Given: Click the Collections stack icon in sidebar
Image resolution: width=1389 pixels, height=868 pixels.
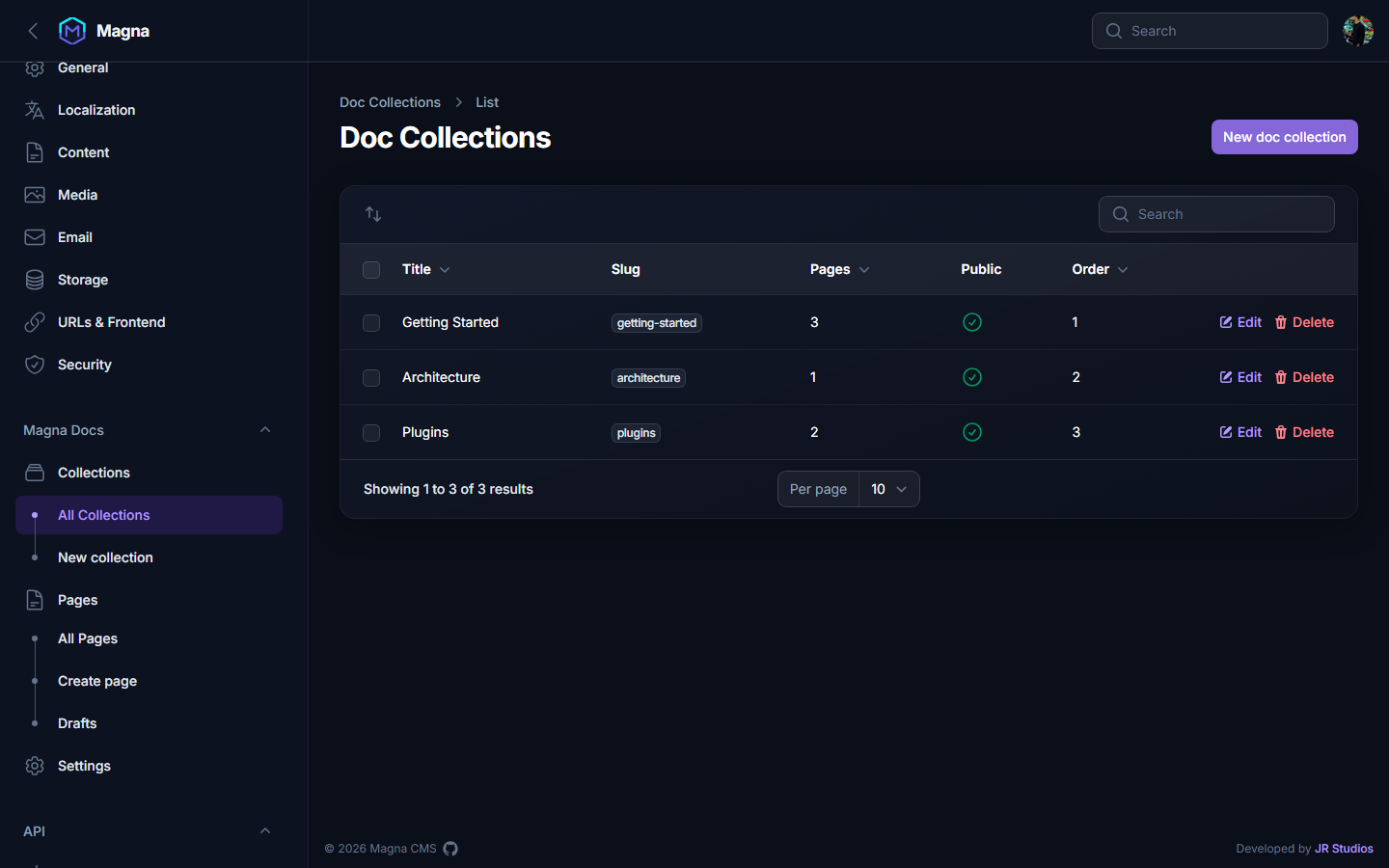Looking at the screenshot, I should pyautogui.click(x=35, y=473).
